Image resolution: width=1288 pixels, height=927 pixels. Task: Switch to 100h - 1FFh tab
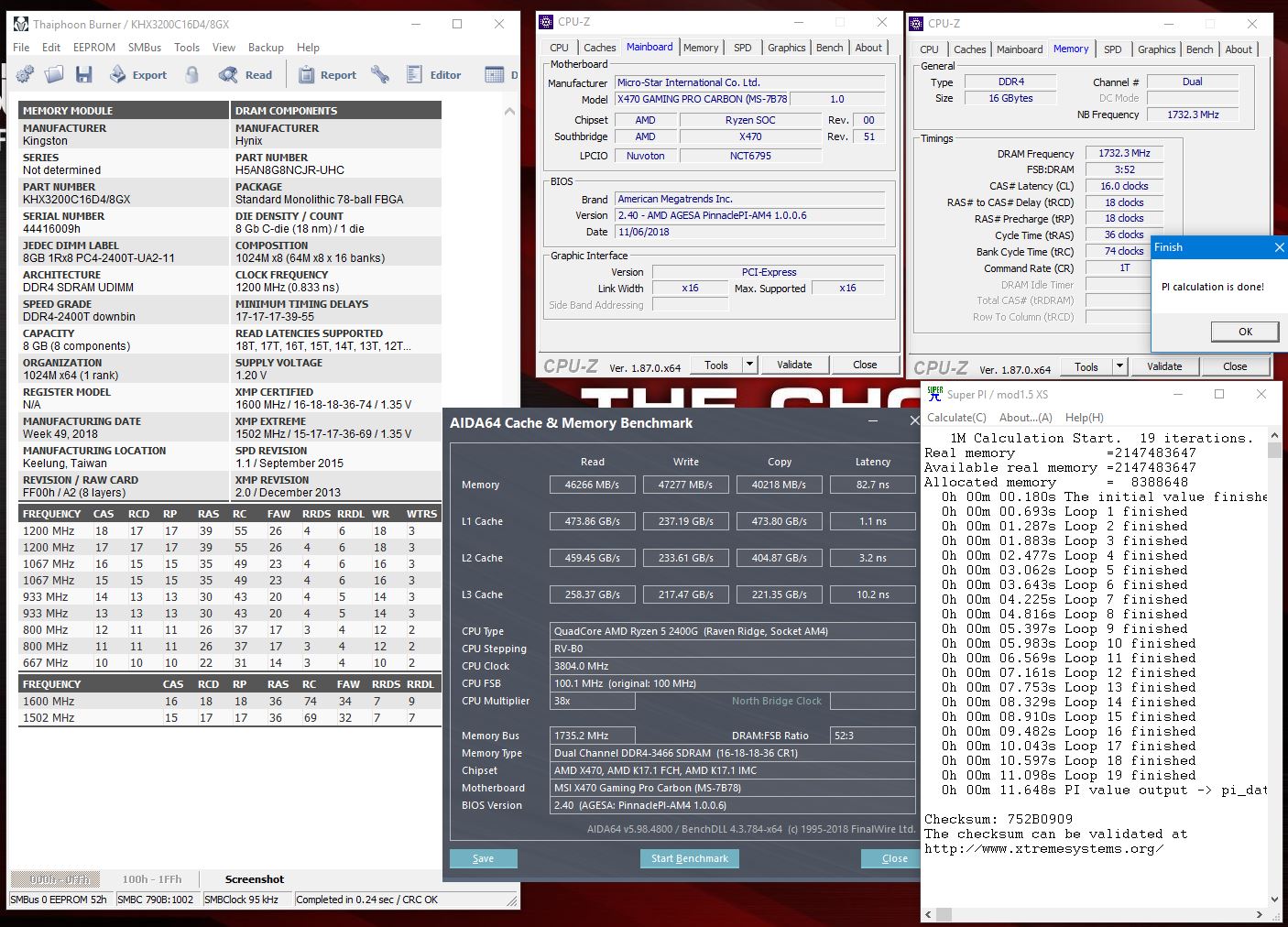(152, 879)
